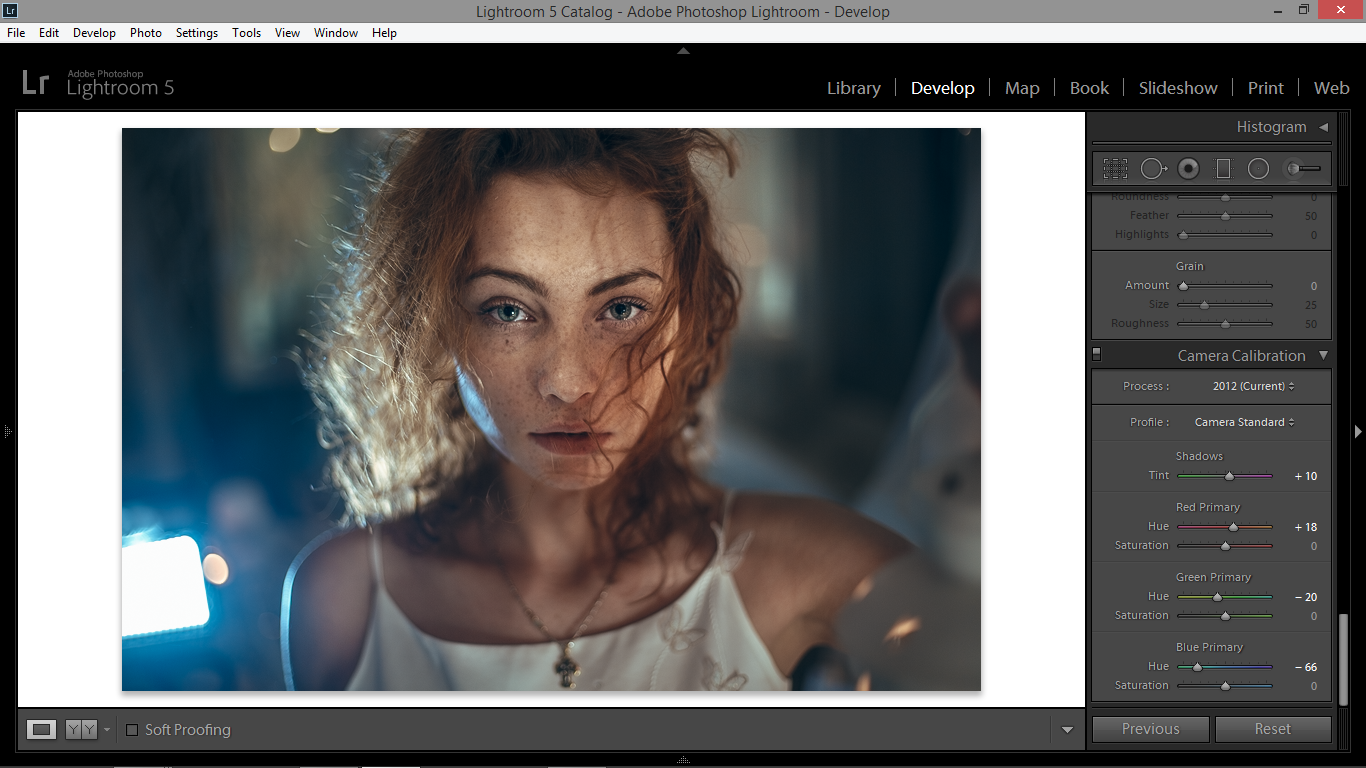This screenshot has height=768, width=1366.
Task: Switch to the Library module
Action: point(854,88)
